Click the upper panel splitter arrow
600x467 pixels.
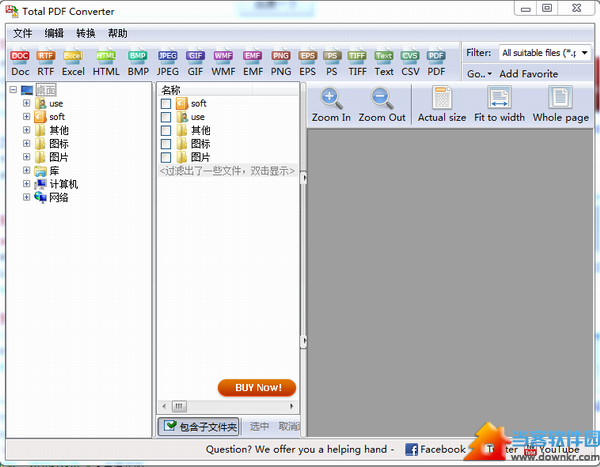tap(303, 178)
